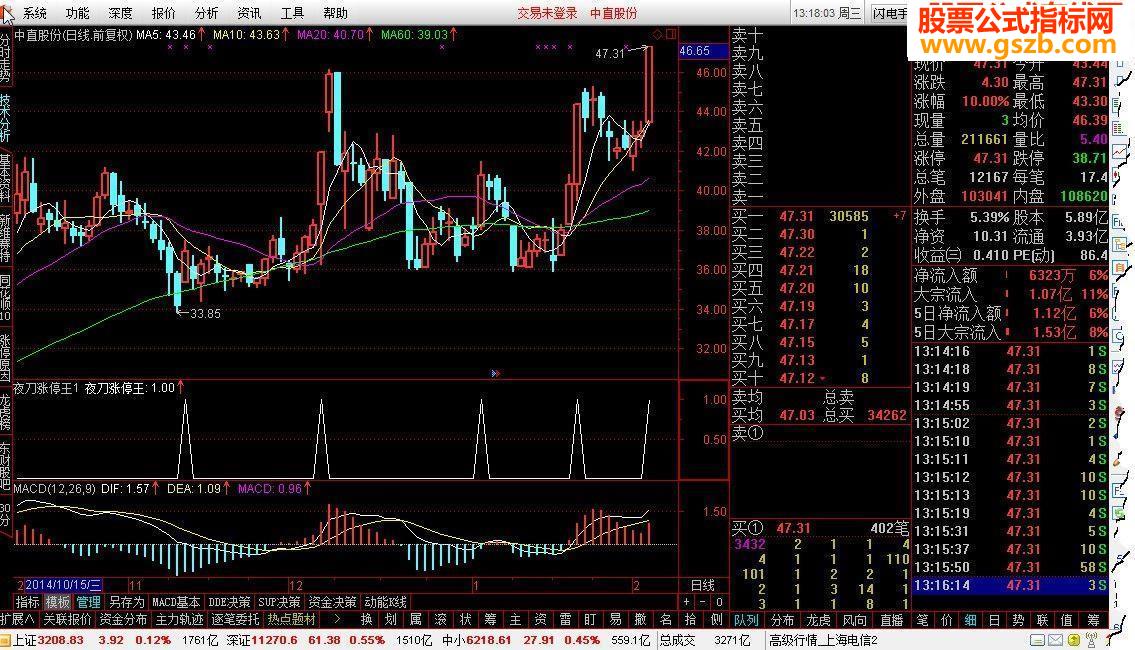Choose the DDE决策 template

point(229,602)
